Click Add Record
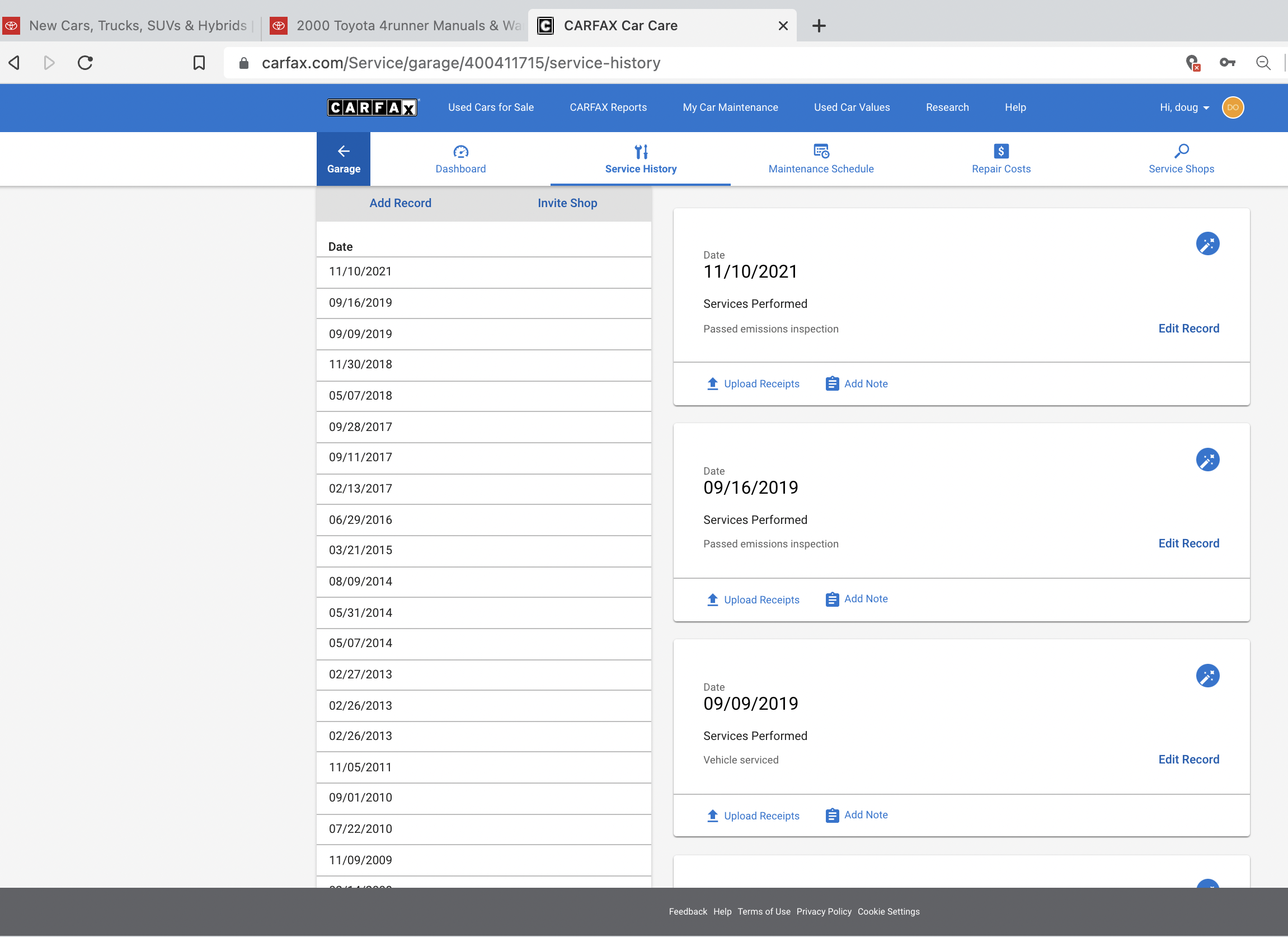The height and width of the screenshot is (937, 1288). point(401,203)
